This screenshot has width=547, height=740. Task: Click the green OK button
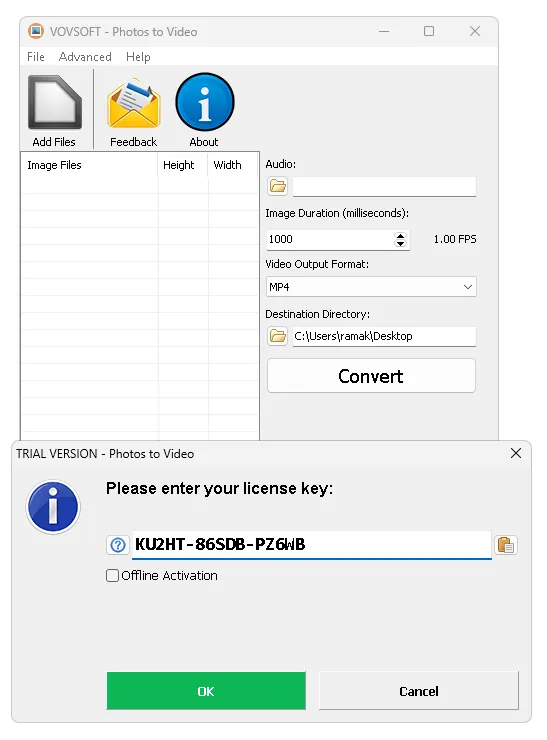[x=206, y=691]
